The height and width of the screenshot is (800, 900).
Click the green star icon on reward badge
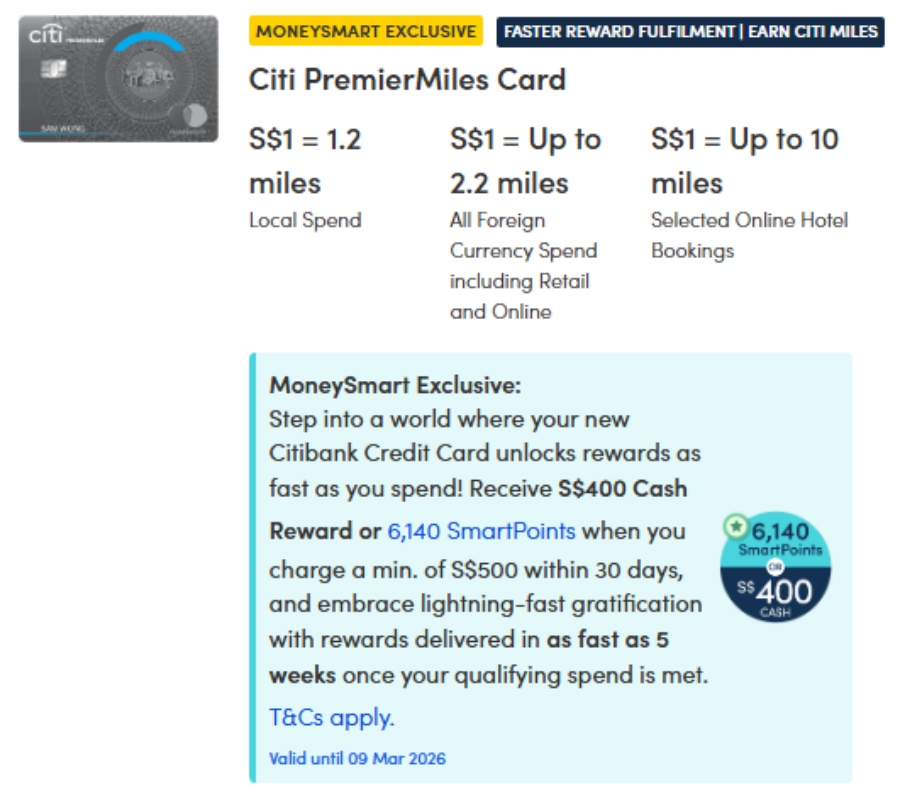(x=737, y=525)
